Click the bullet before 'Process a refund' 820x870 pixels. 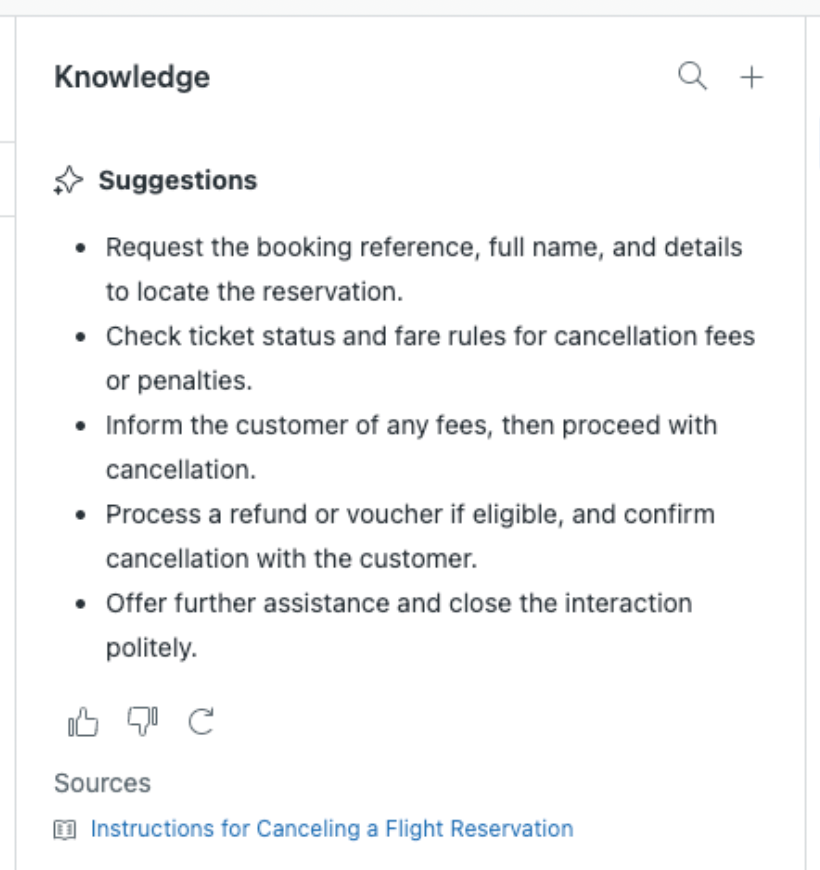[x=81, y=515]
